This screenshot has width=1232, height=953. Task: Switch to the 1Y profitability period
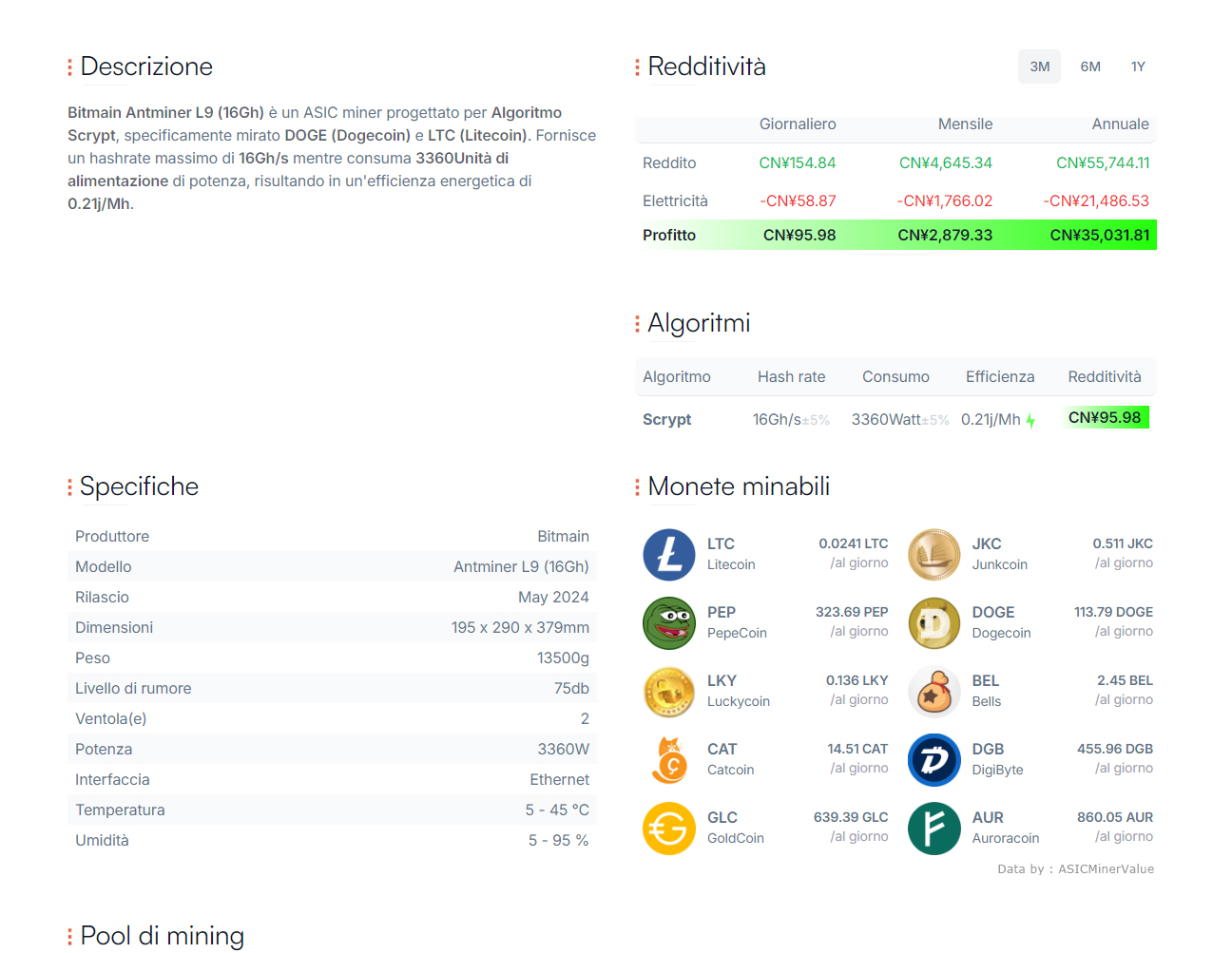(1138, 67)
